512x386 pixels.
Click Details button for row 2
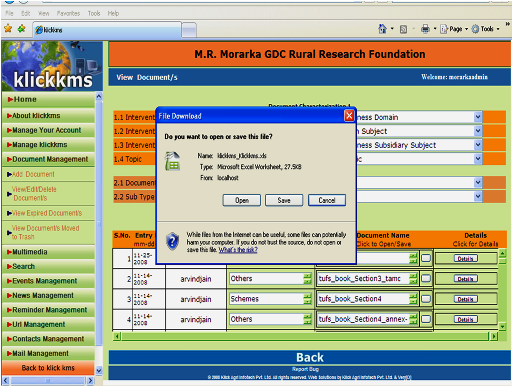tap(466, 279)
